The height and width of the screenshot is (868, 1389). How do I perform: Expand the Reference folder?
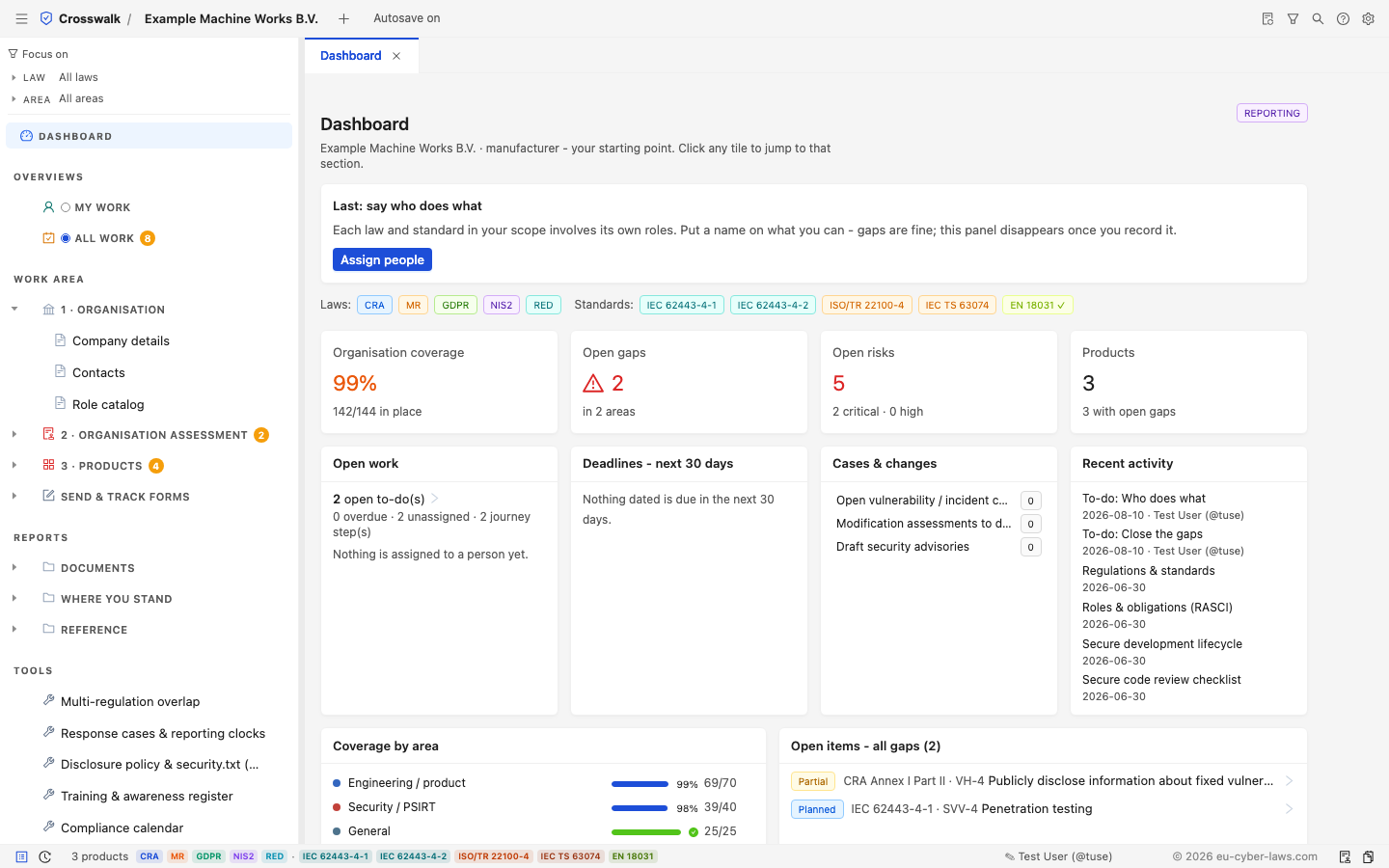coord(14,629)
